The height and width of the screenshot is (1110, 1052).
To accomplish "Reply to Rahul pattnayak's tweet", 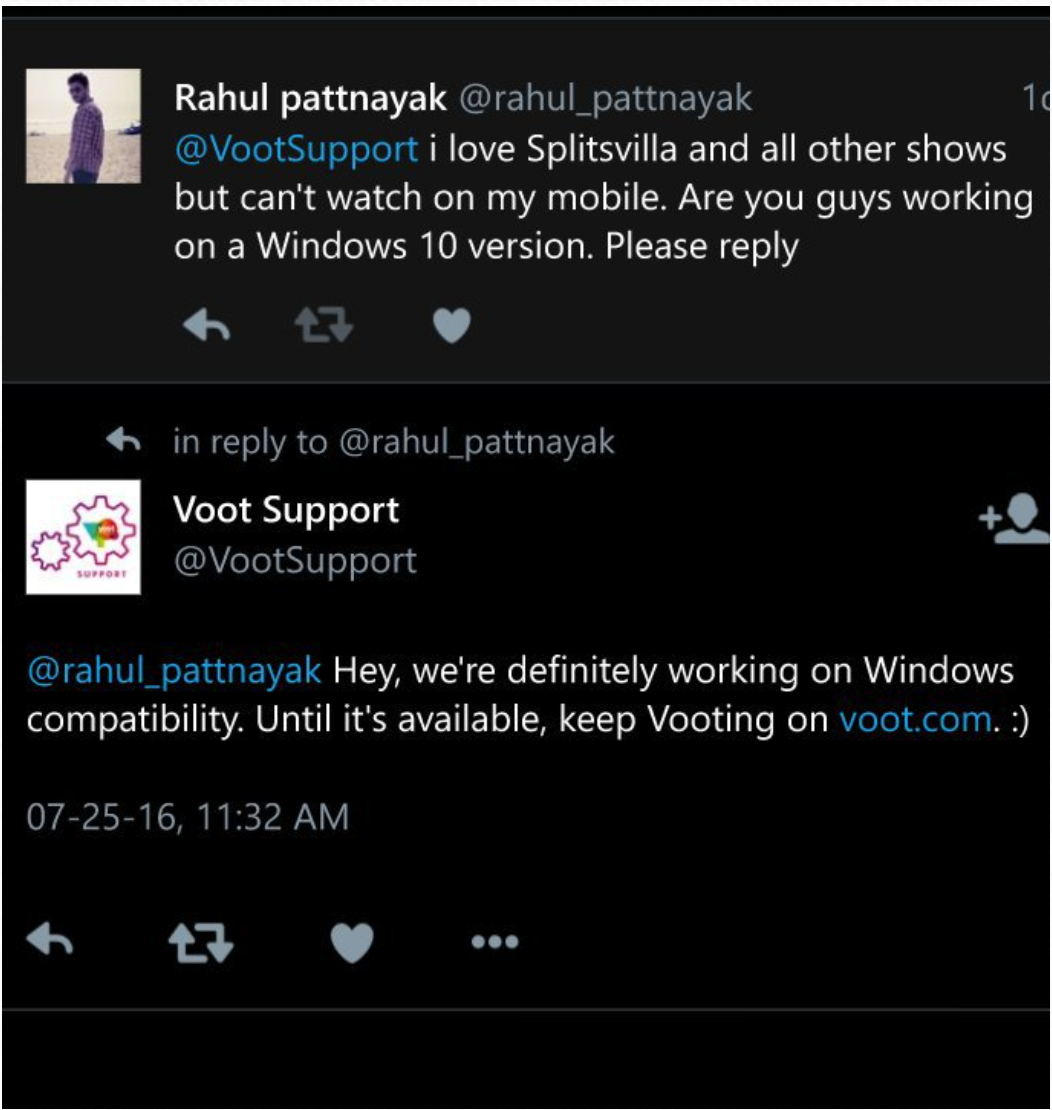I will pos(206,326).
